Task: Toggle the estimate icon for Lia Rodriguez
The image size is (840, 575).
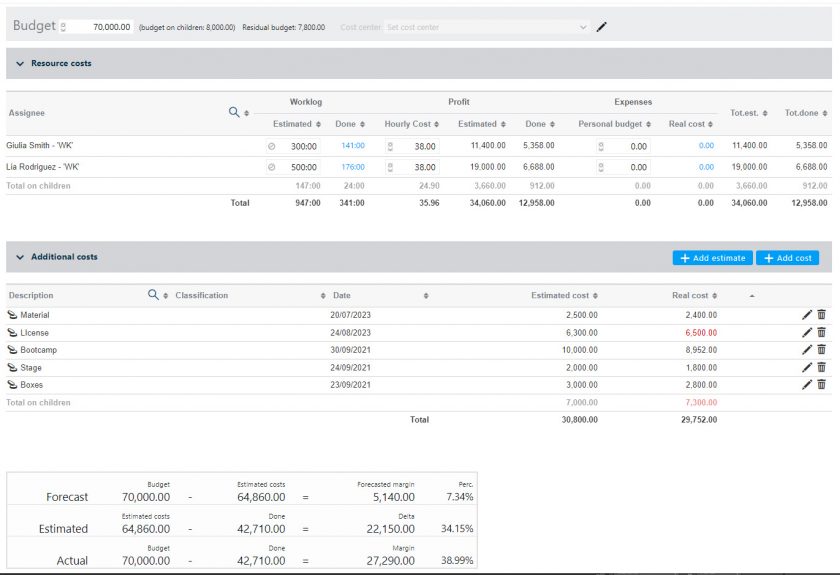Action: (271, 167)
